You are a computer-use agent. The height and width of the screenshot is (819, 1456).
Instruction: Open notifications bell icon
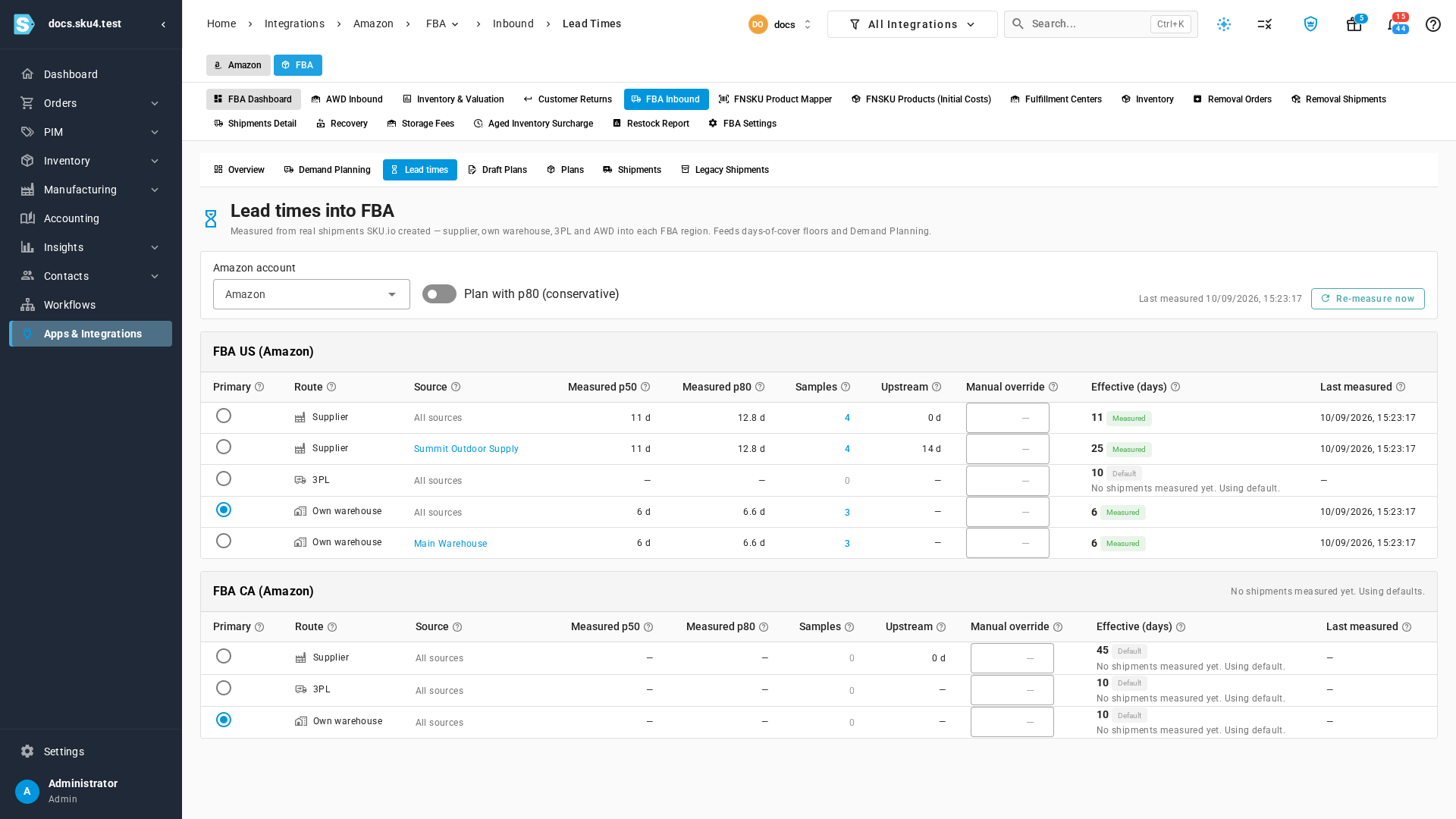coord(1392,24)
